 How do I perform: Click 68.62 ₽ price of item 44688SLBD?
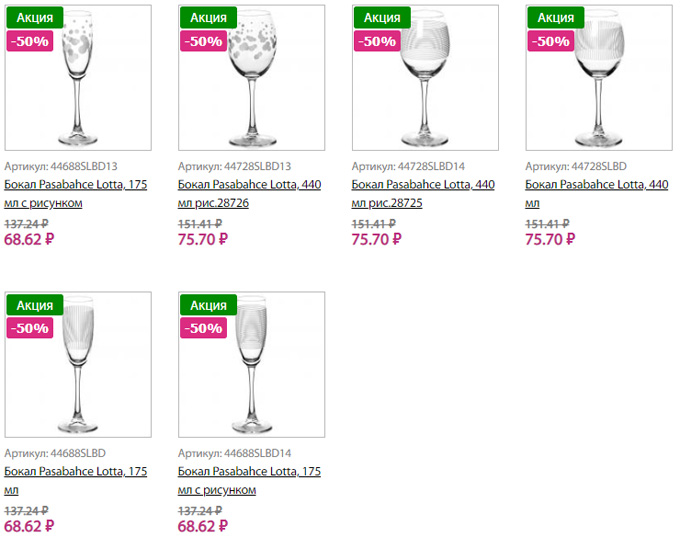point(29,526)
